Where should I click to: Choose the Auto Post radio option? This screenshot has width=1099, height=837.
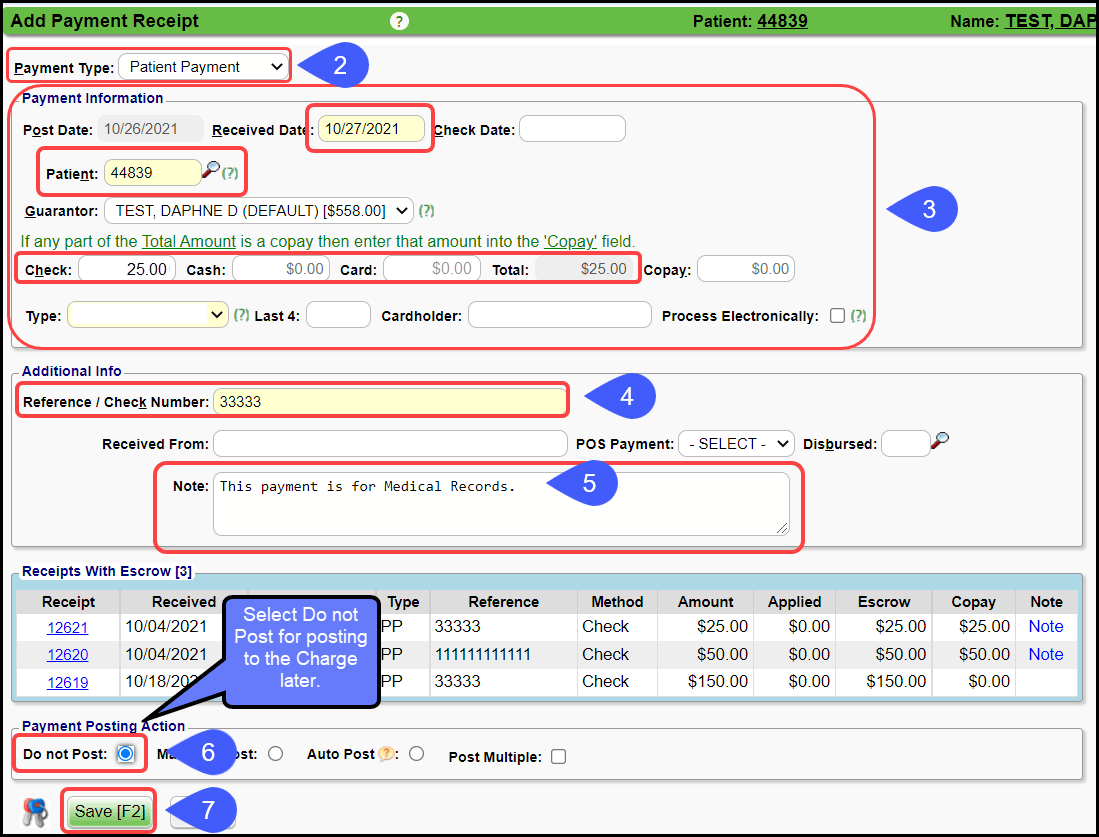416,754
